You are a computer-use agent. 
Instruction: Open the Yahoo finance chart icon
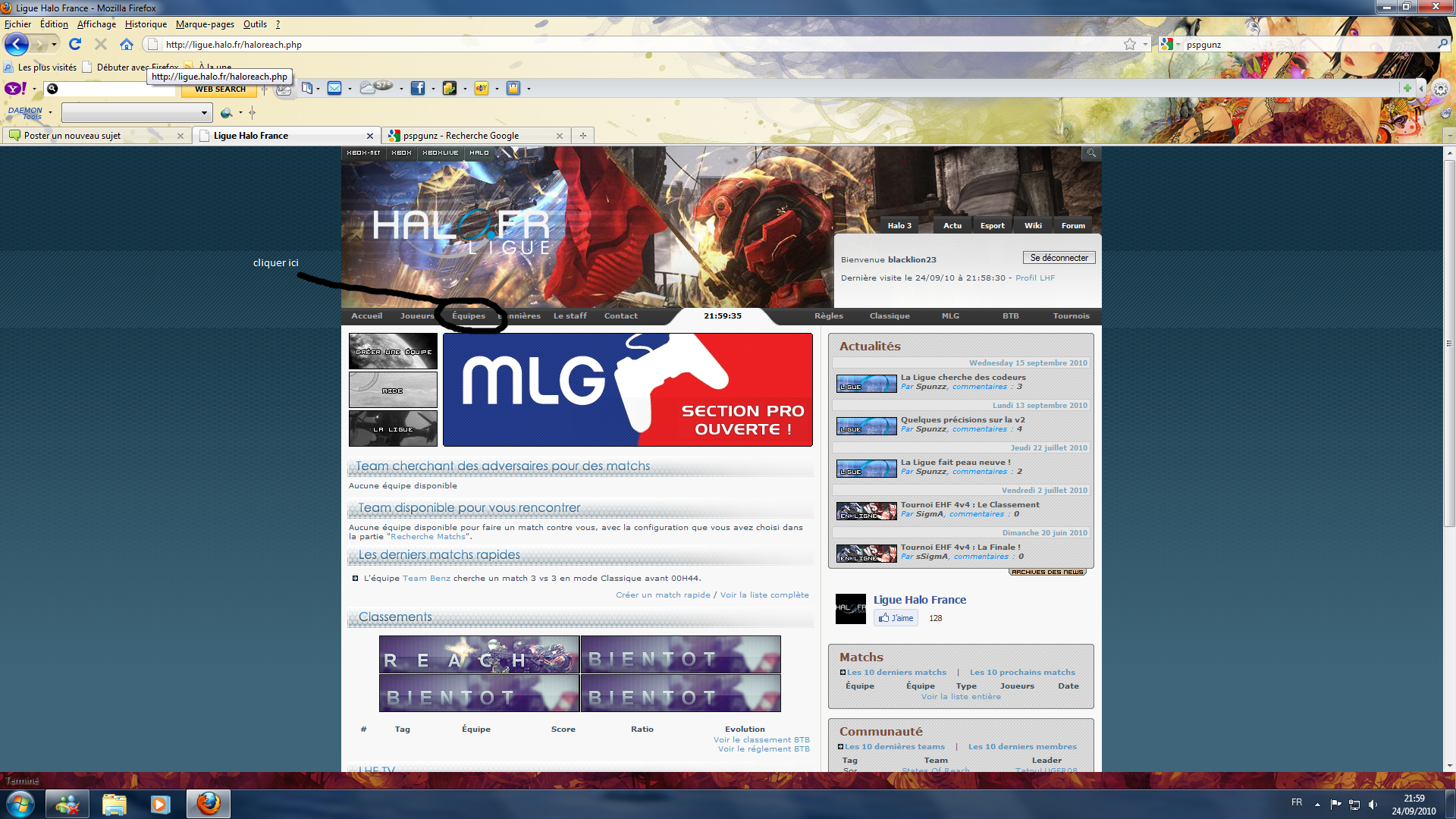click(450, 89)
